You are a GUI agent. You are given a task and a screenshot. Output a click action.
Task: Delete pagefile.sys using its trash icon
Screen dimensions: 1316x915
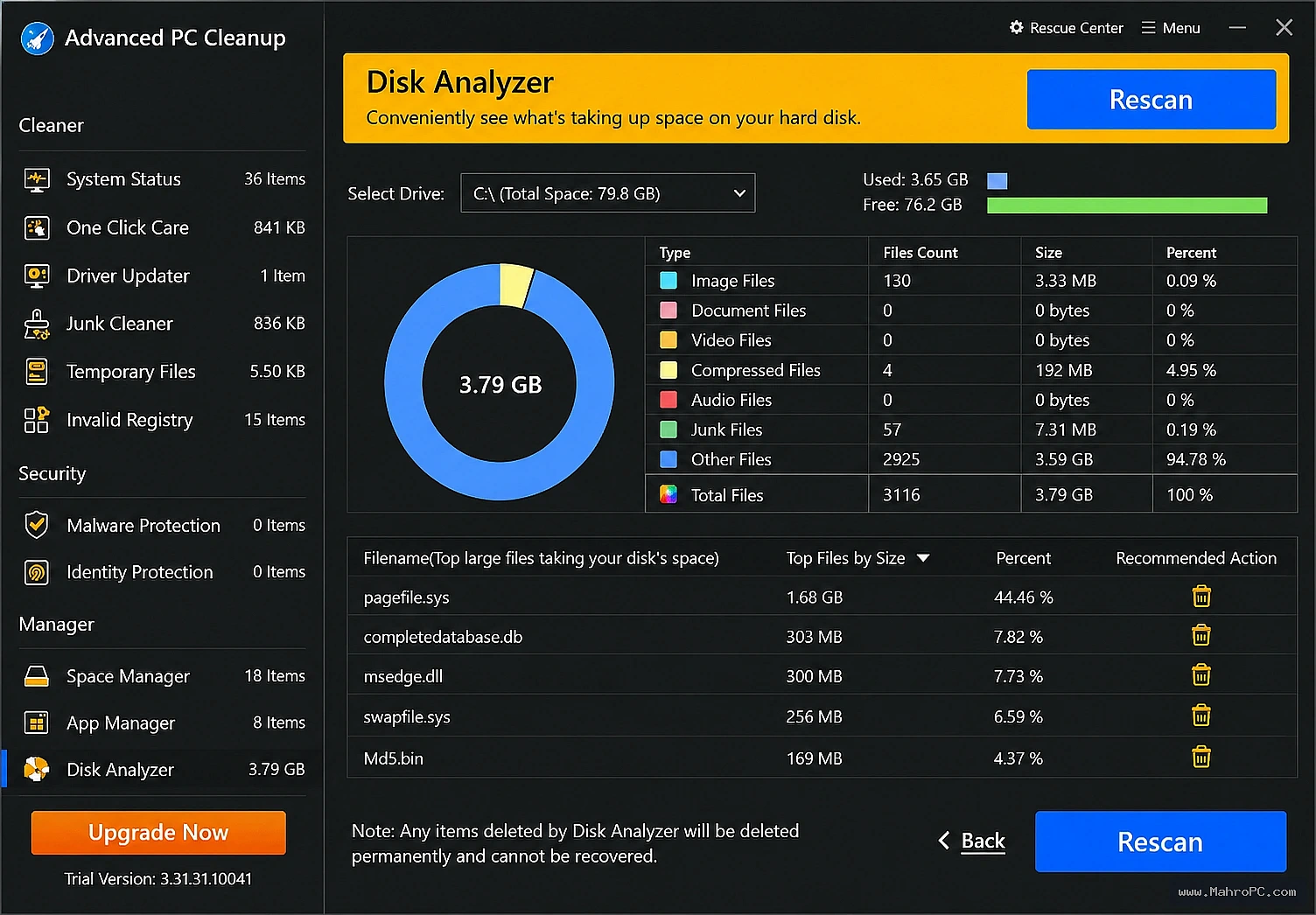point(1201,597)
